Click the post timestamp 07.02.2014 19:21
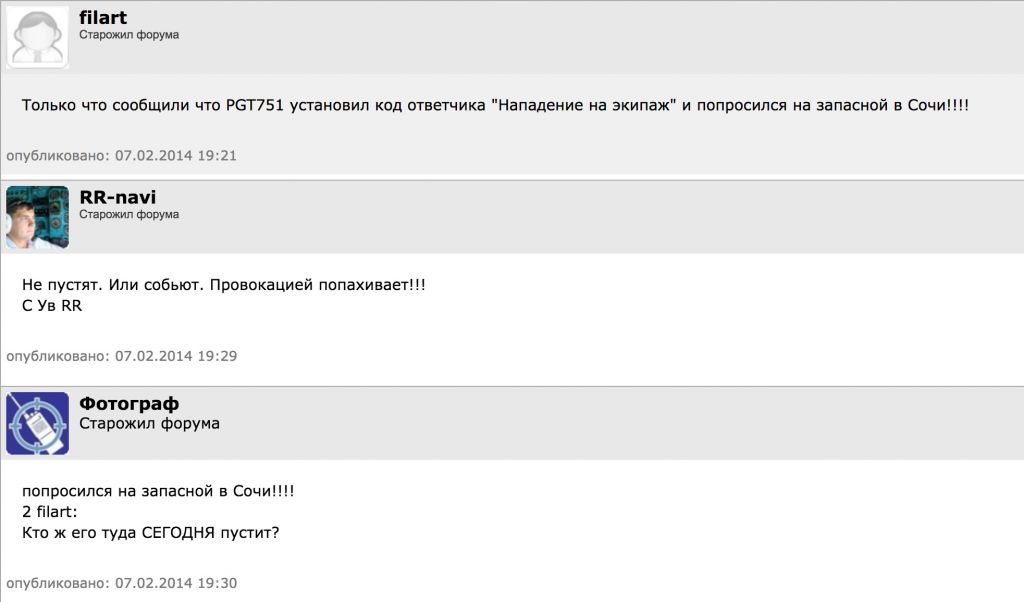Screen dimensions: 1024x602 [176, 156]
